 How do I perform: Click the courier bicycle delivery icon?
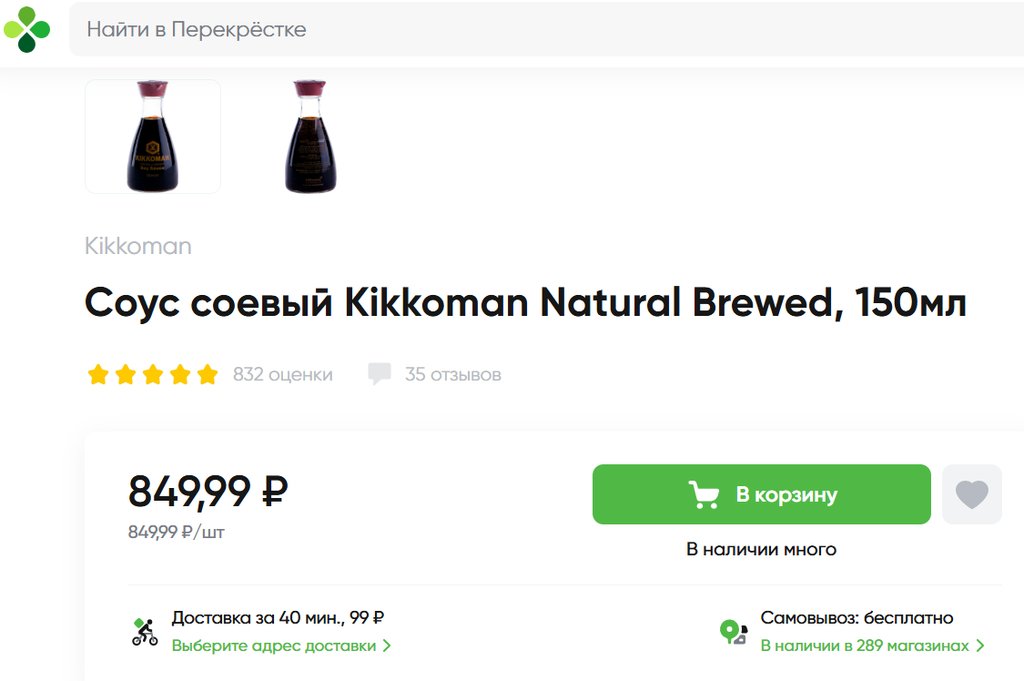click(145, 632)
